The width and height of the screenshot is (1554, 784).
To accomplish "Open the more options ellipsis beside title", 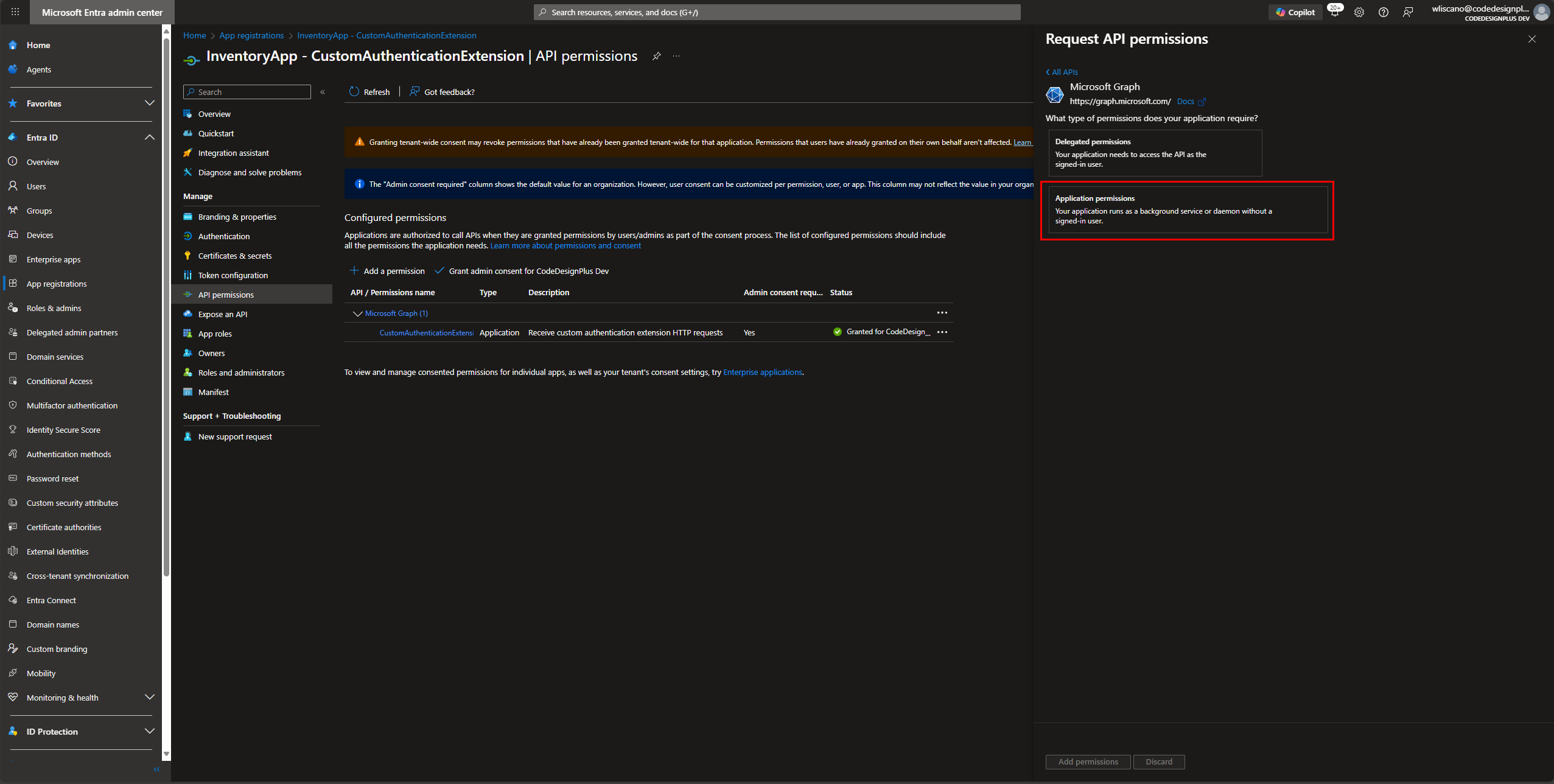I will (x=676, y=56).
